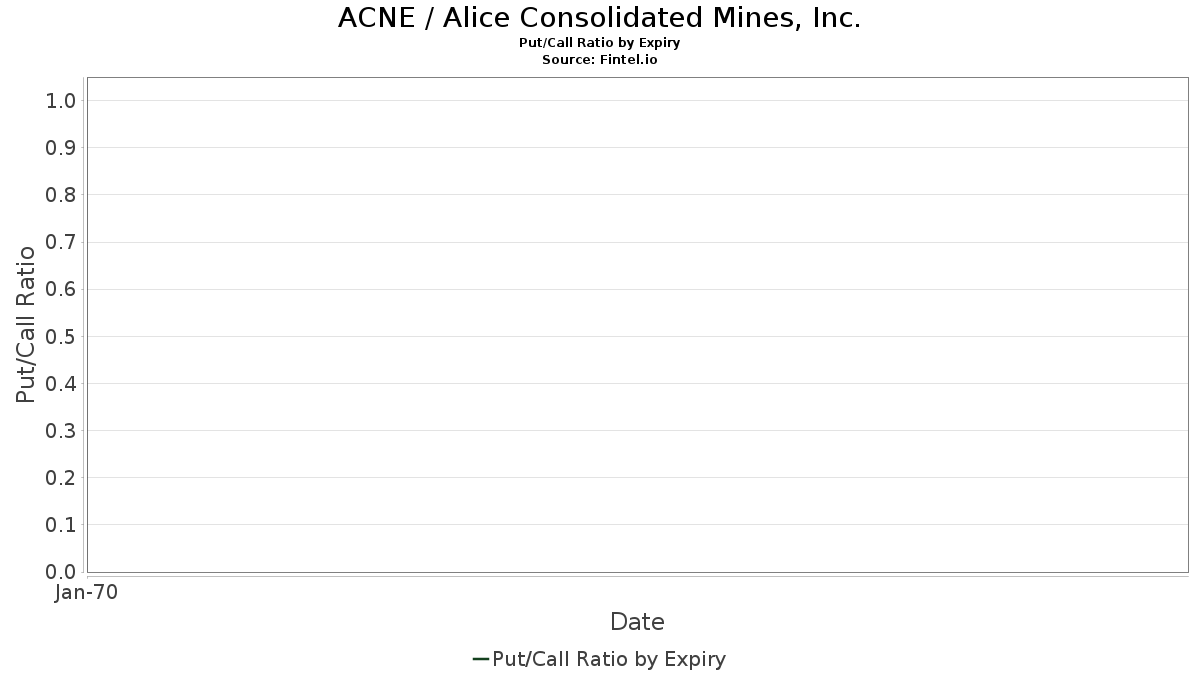Select the 0.8 y-axis tick label
Viewport: 1200px width, 675px height.
pyautogui.click(x=61, y=195)
